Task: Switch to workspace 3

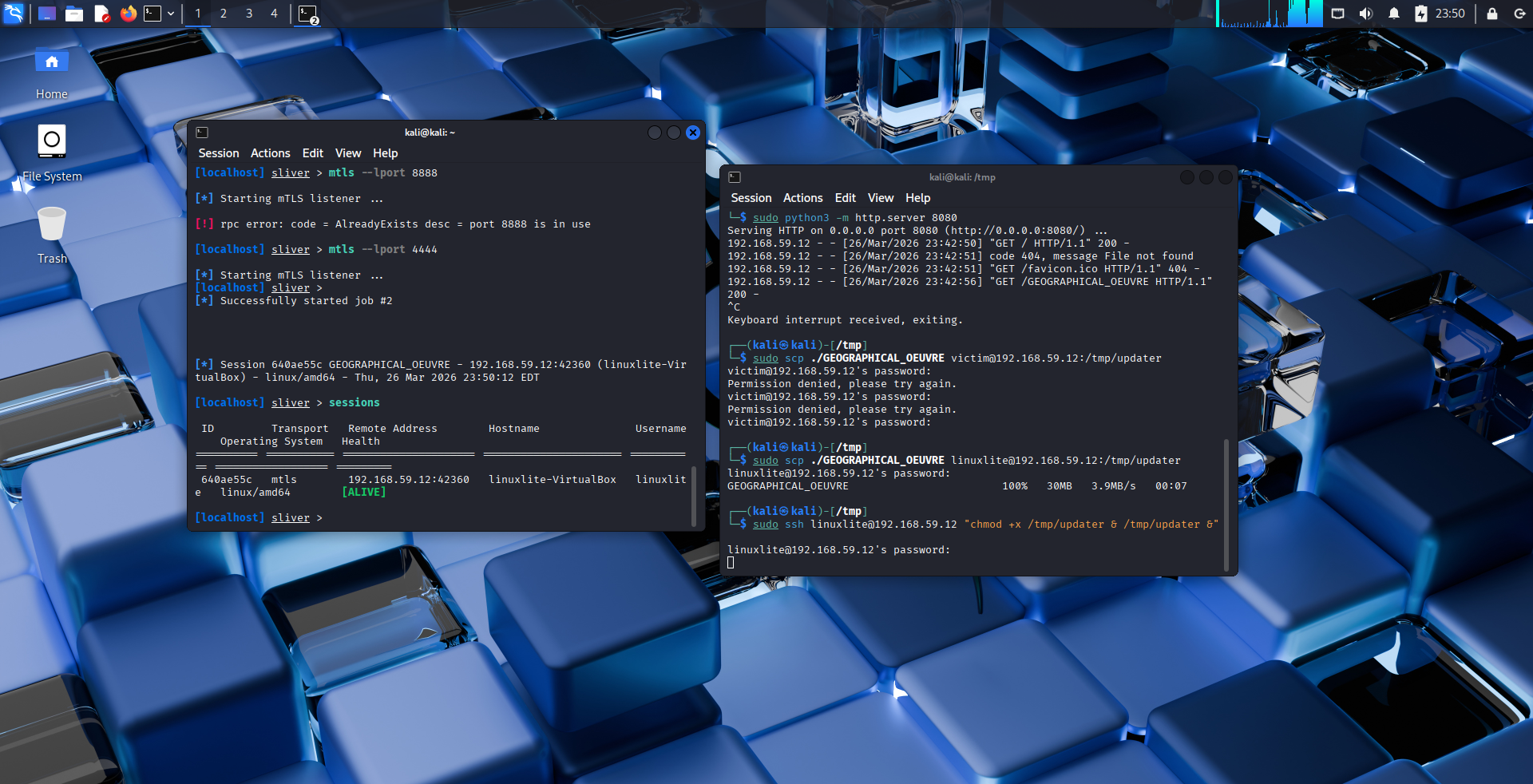Action: (x=249, y=14)
